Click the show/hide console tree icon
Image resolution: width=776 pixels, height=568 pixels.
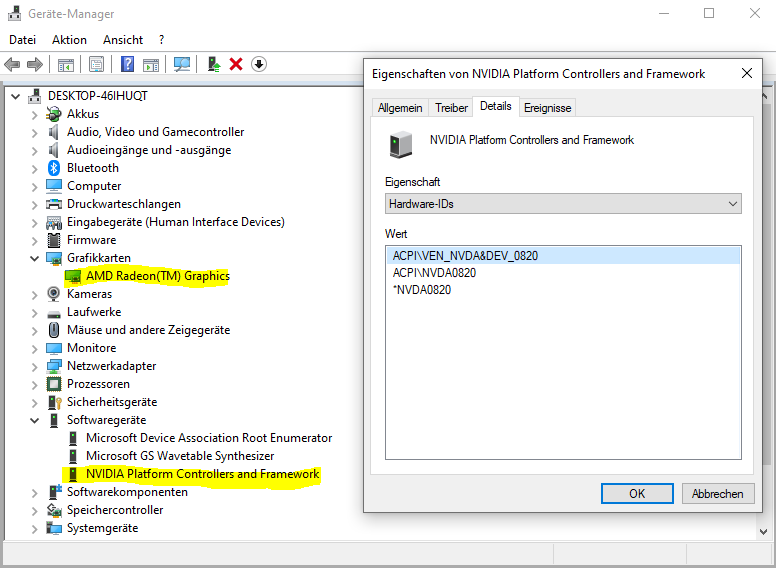[x=66, y=64]
